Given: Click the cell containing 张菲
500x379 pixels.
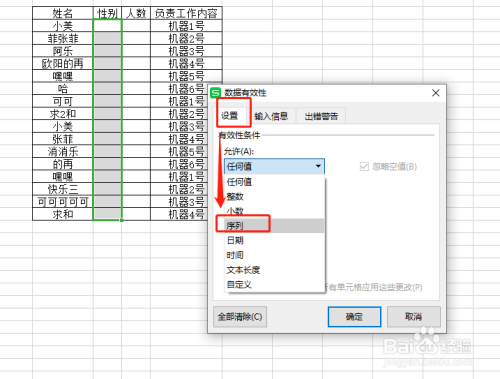Looking at the screenshot, I should (x=63, y=139).
